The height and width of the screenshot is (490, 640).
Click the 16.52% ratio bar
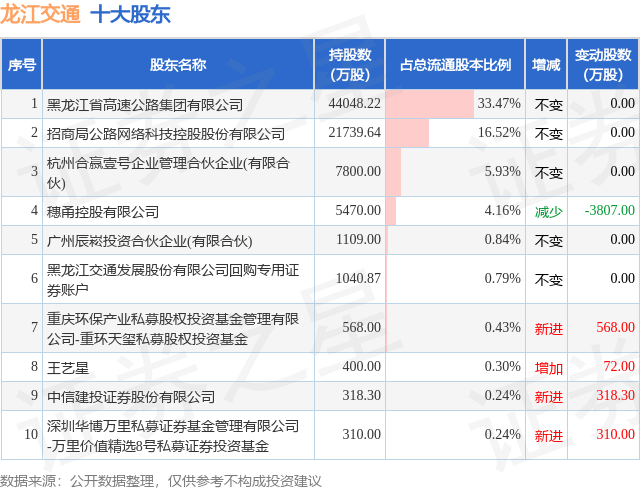[407, 133]
